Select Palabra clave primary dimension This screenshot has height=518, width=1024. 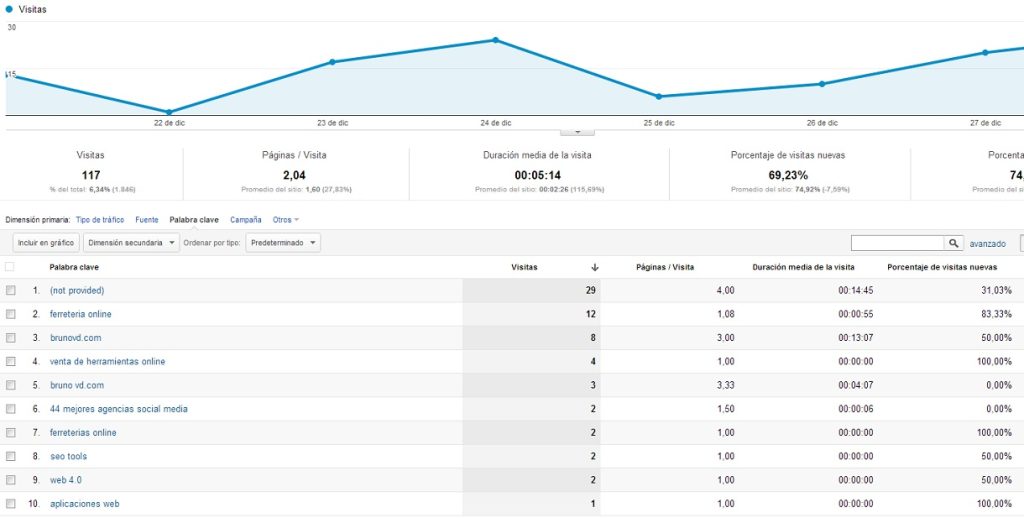(x=194, y=220)
